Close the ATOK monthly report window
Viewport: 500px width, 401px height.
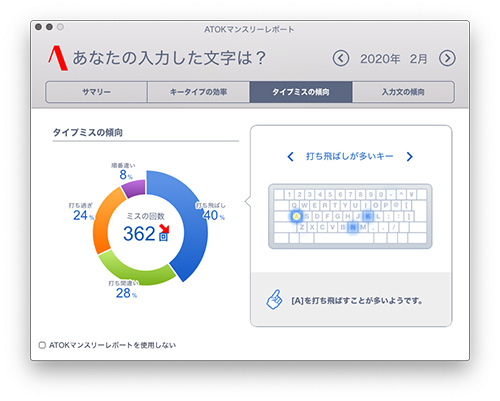(38, 27)
